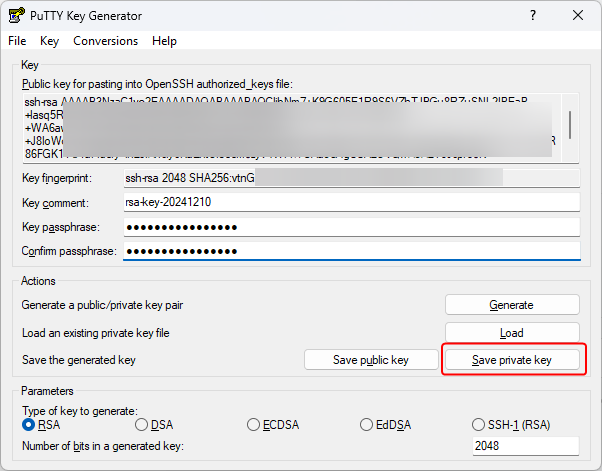
Task: Click the 'Key fingerprint:' label
Action: 57,178
